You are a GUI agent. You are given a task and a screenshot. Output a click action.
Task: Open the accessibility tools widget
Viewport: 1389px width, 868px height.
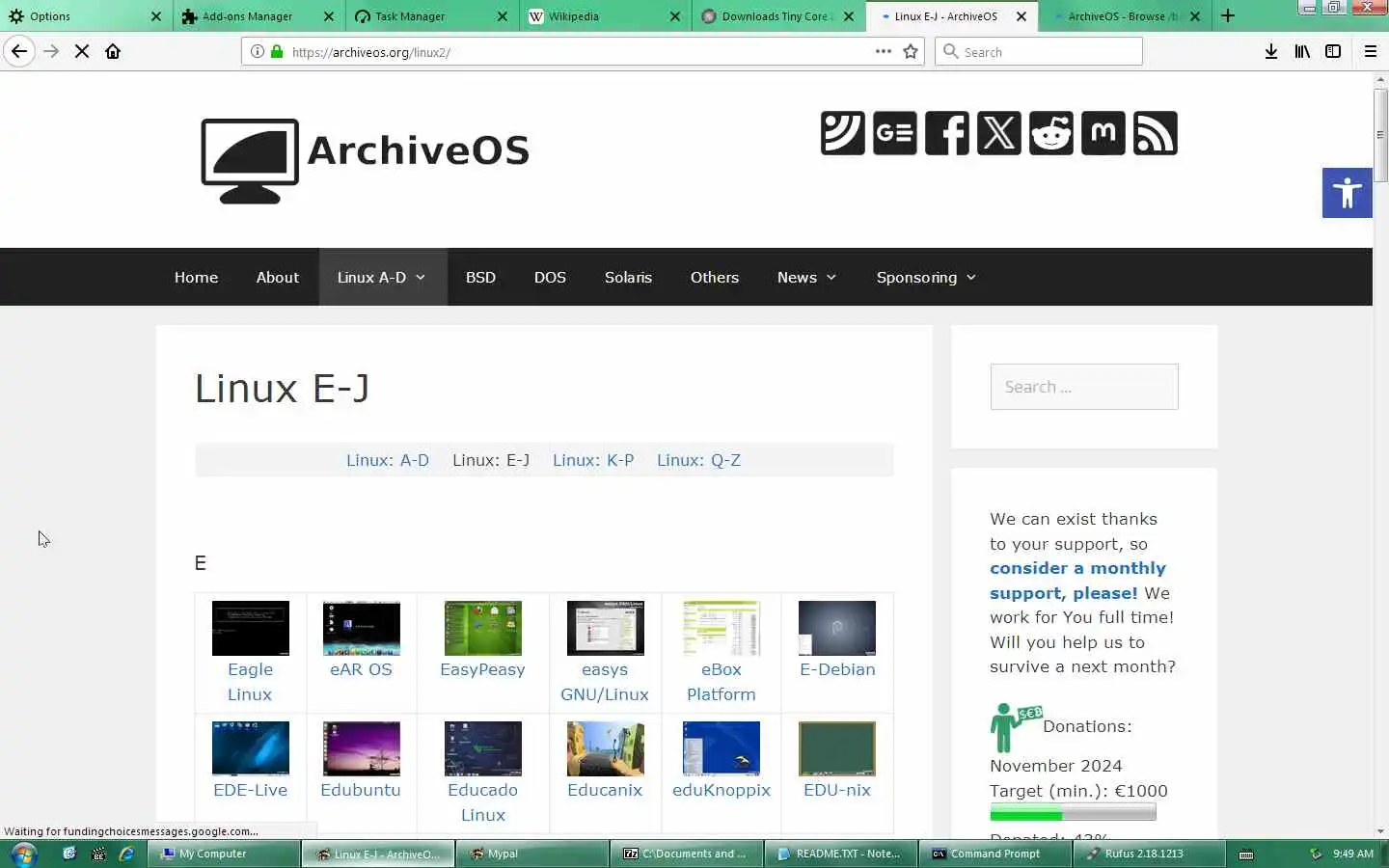1347,193
